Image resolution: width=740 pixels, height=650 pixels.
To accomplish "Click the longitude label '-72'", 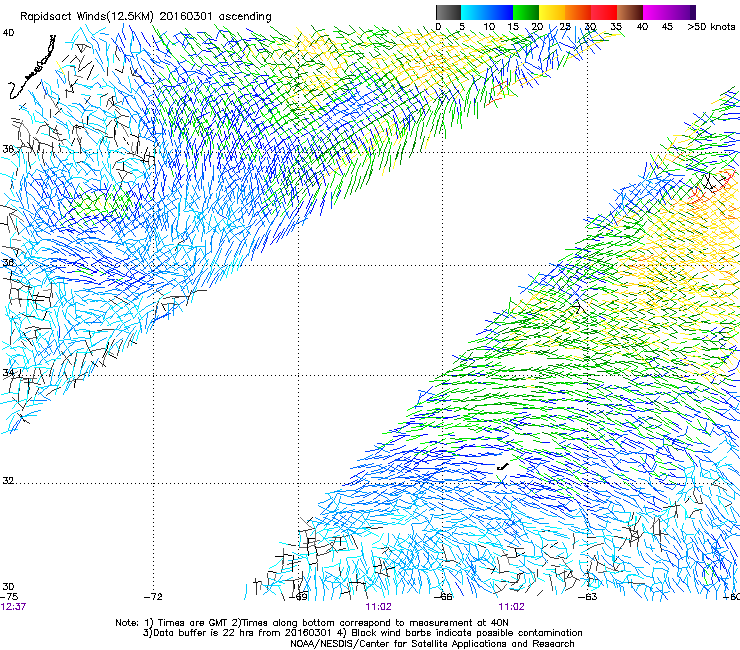I will [x=153, y=597].
